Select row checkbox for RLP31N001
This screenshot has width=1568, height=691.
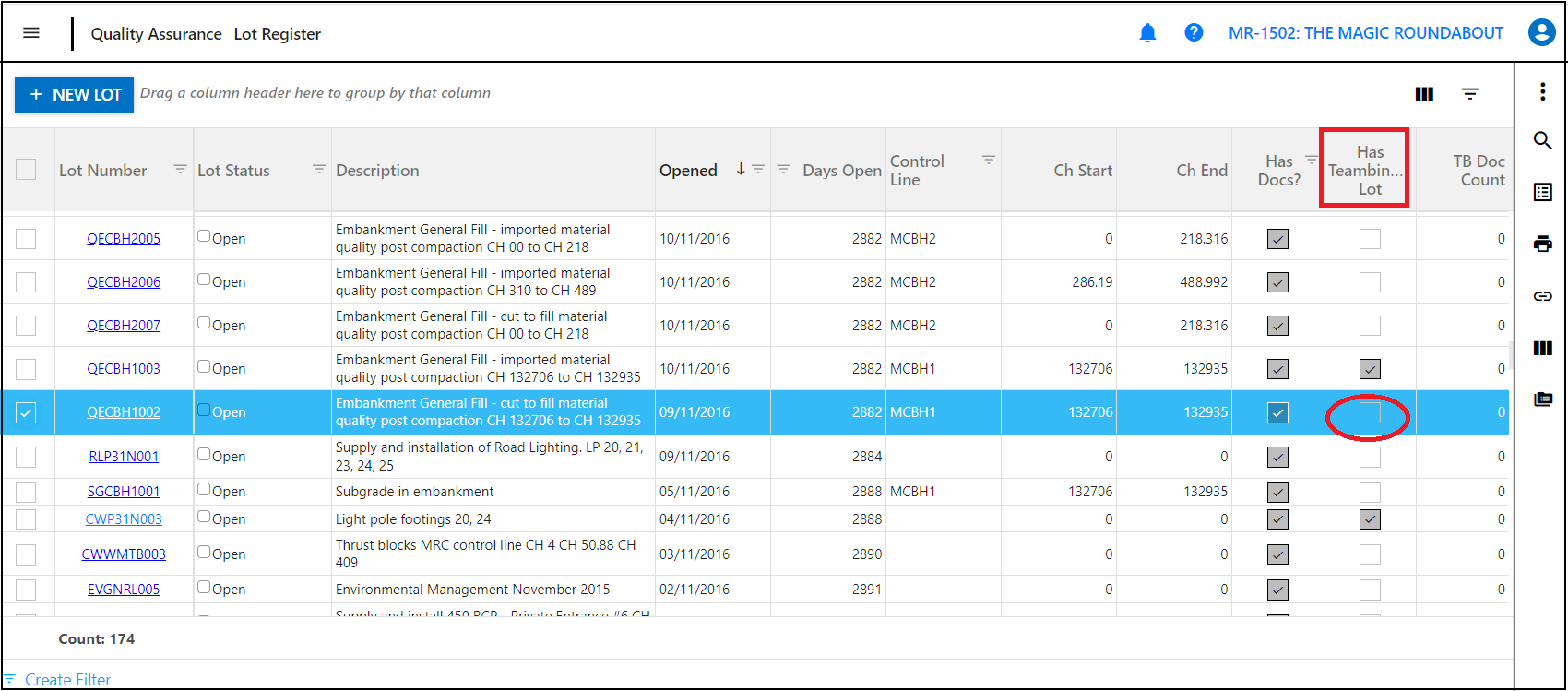point(26,457)
